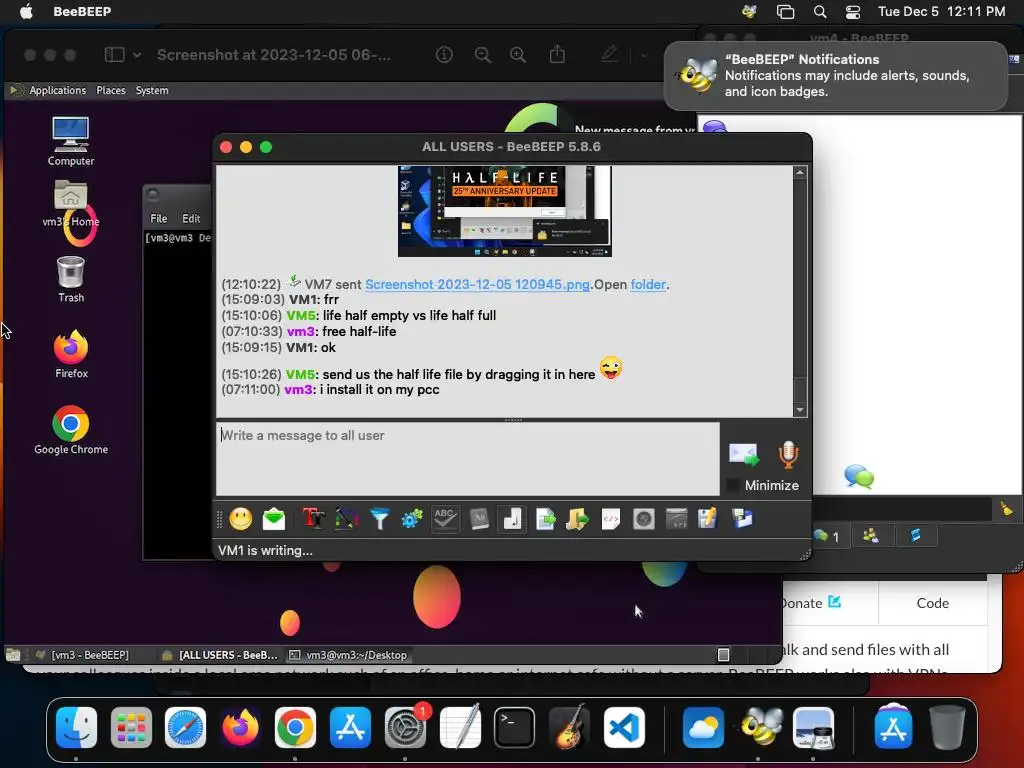Expand the Preview sidebar view dropdown chevron
This screenshot has width=1024, height=768.
(x=136, y=56)
